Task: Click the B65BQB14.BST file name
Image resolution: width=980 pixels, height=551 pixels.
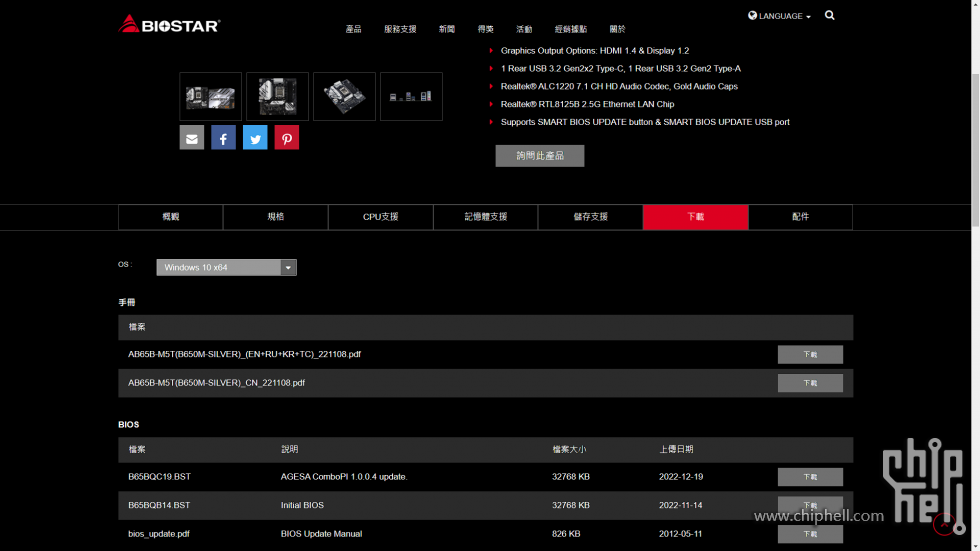Action: tap(159, 505)
